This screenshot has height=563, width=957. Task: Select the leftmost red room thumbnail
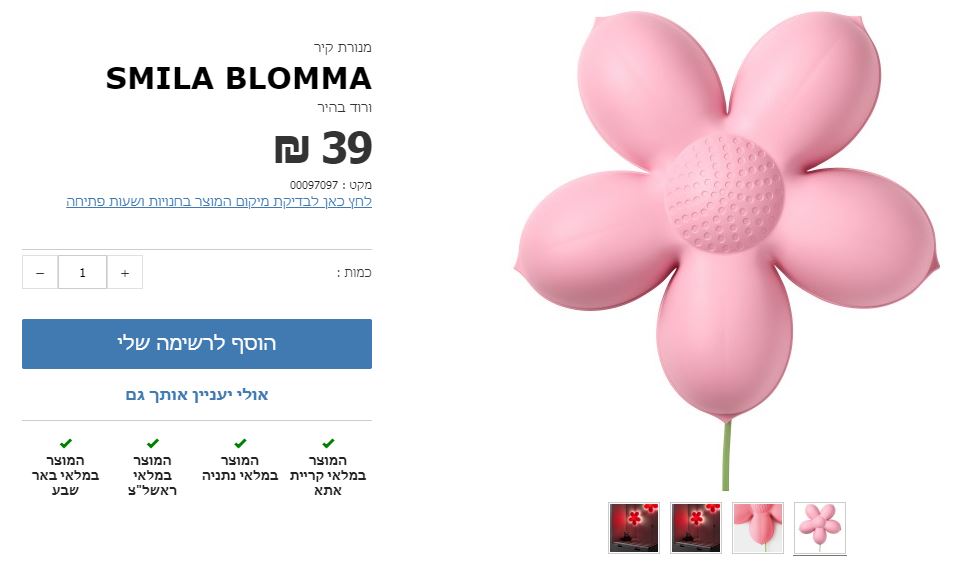pos(634,528)
